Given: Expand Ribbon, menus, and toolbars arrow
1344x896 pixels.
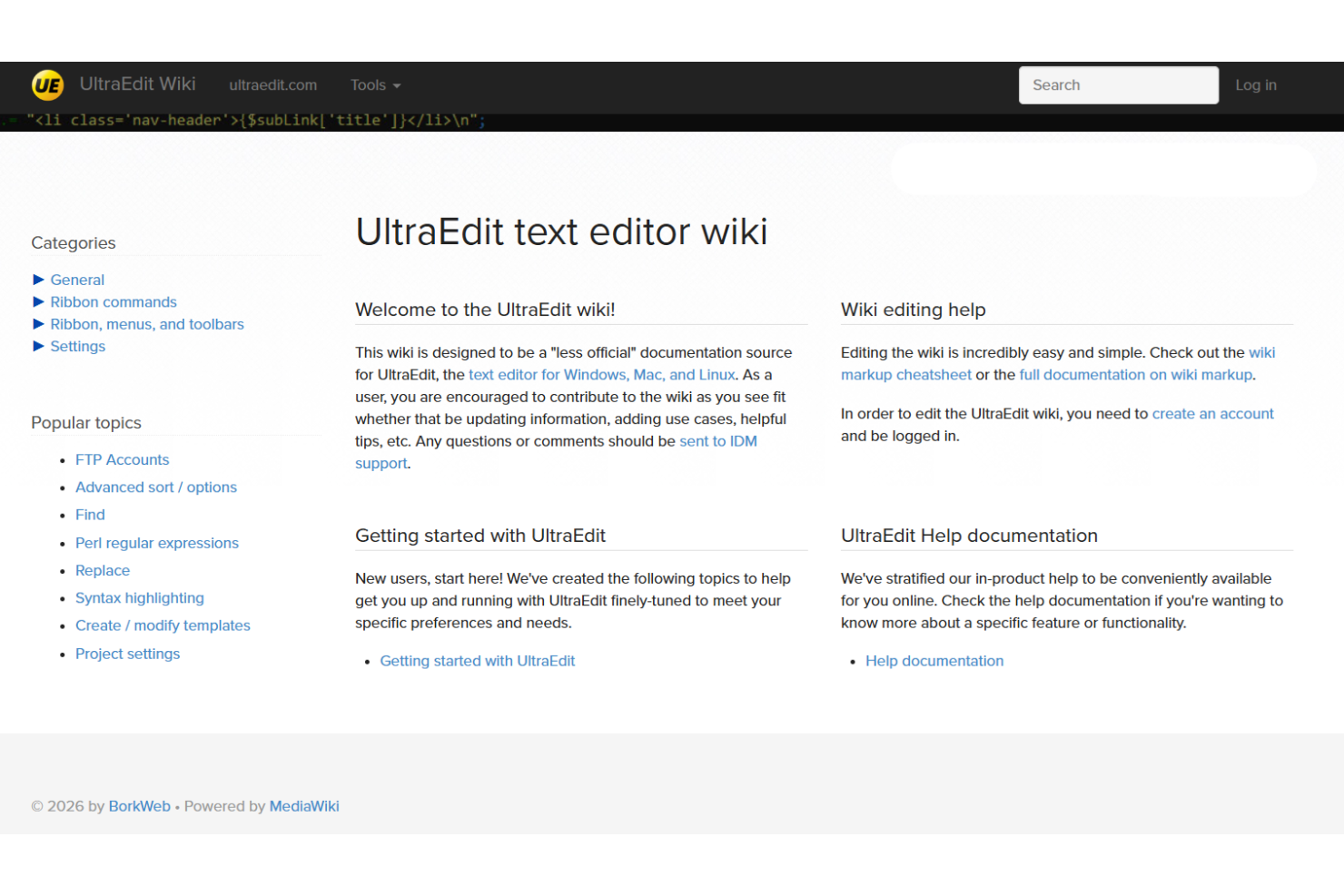Looking at the screenshot, I should (38, 324).
